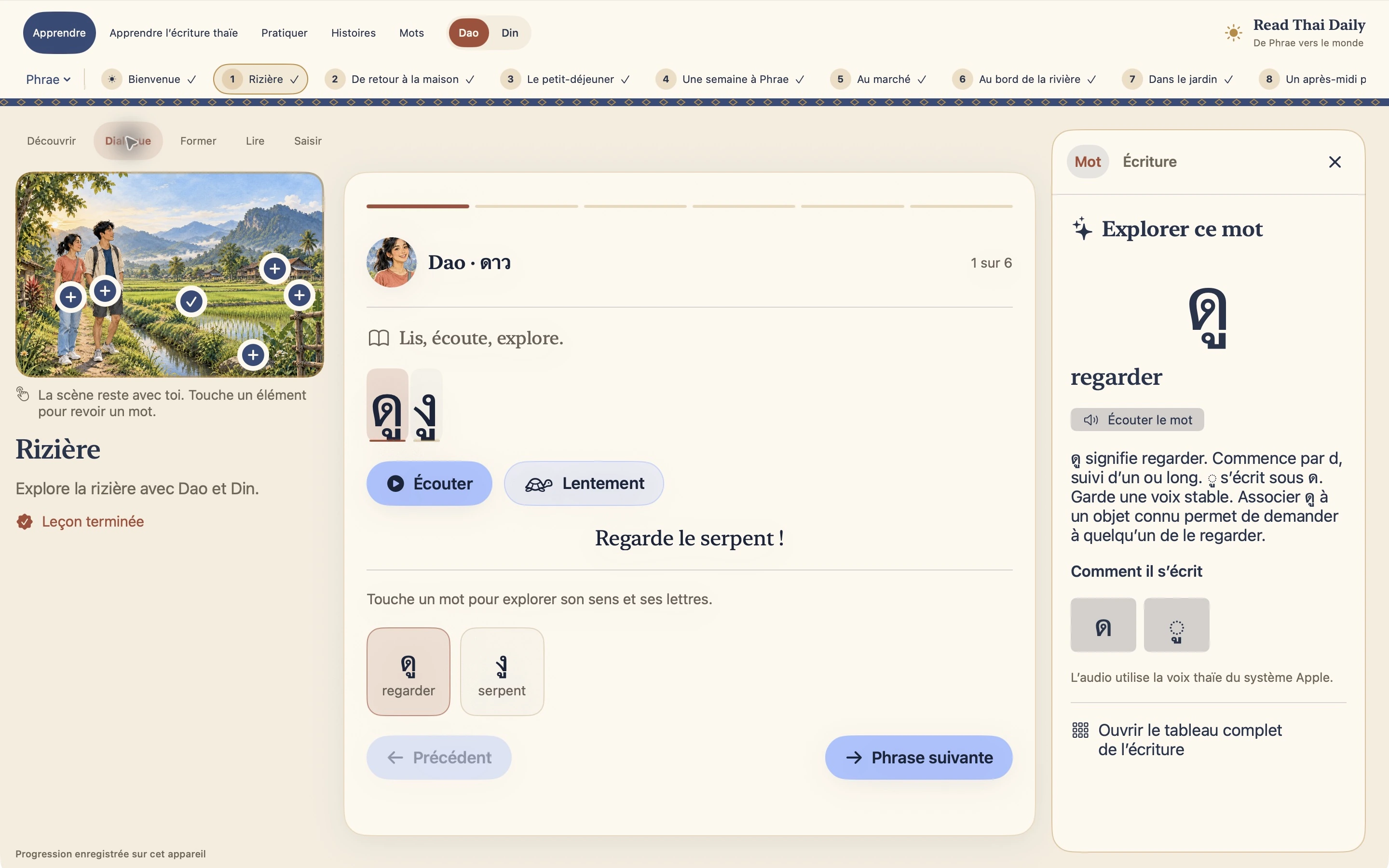
Task: Click the open book icon beside Lis, écoute, explore
Action: pyautogui.click(x=379, y=338)
